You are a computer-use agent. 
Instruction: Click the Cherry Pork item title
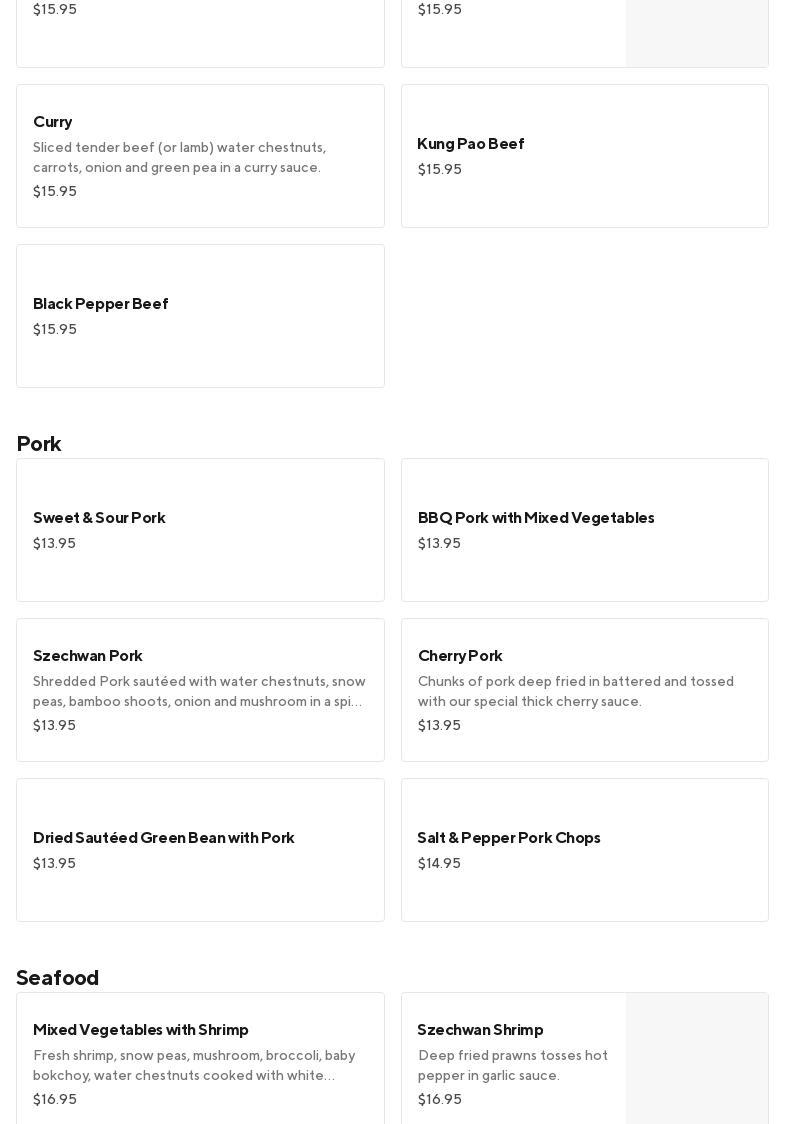click(x=460, y=656)
